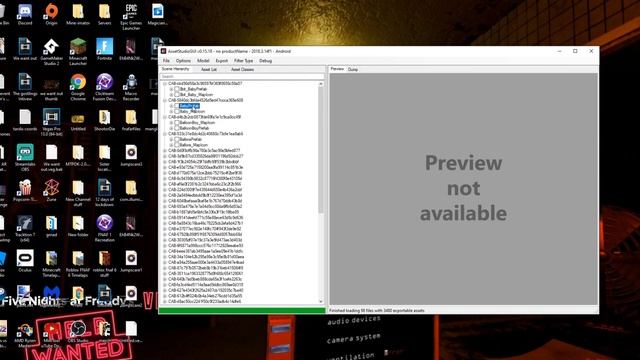Click the AssetStudioGUI title bar app icon
The image size is (640, 360).
163,51
